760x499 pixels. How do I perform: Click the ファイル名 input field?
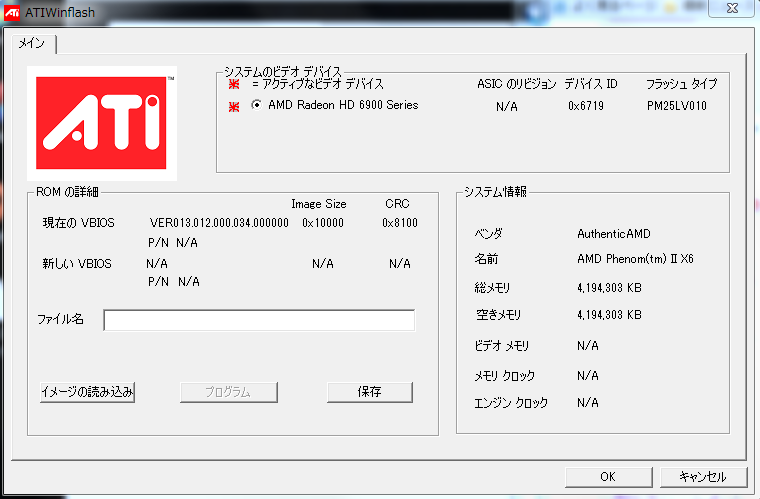(x=259, y=320)
